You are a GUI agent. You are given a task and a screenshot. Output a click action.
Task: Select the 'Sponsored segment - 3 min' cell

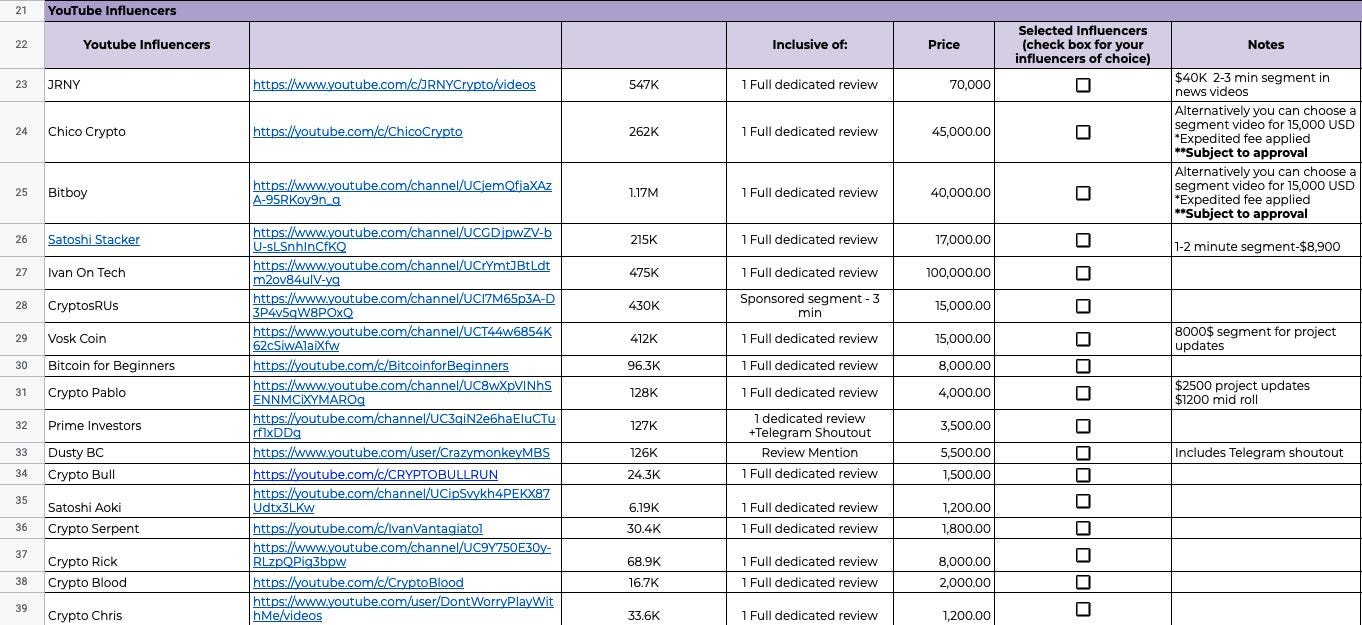(x=810, y=306)
